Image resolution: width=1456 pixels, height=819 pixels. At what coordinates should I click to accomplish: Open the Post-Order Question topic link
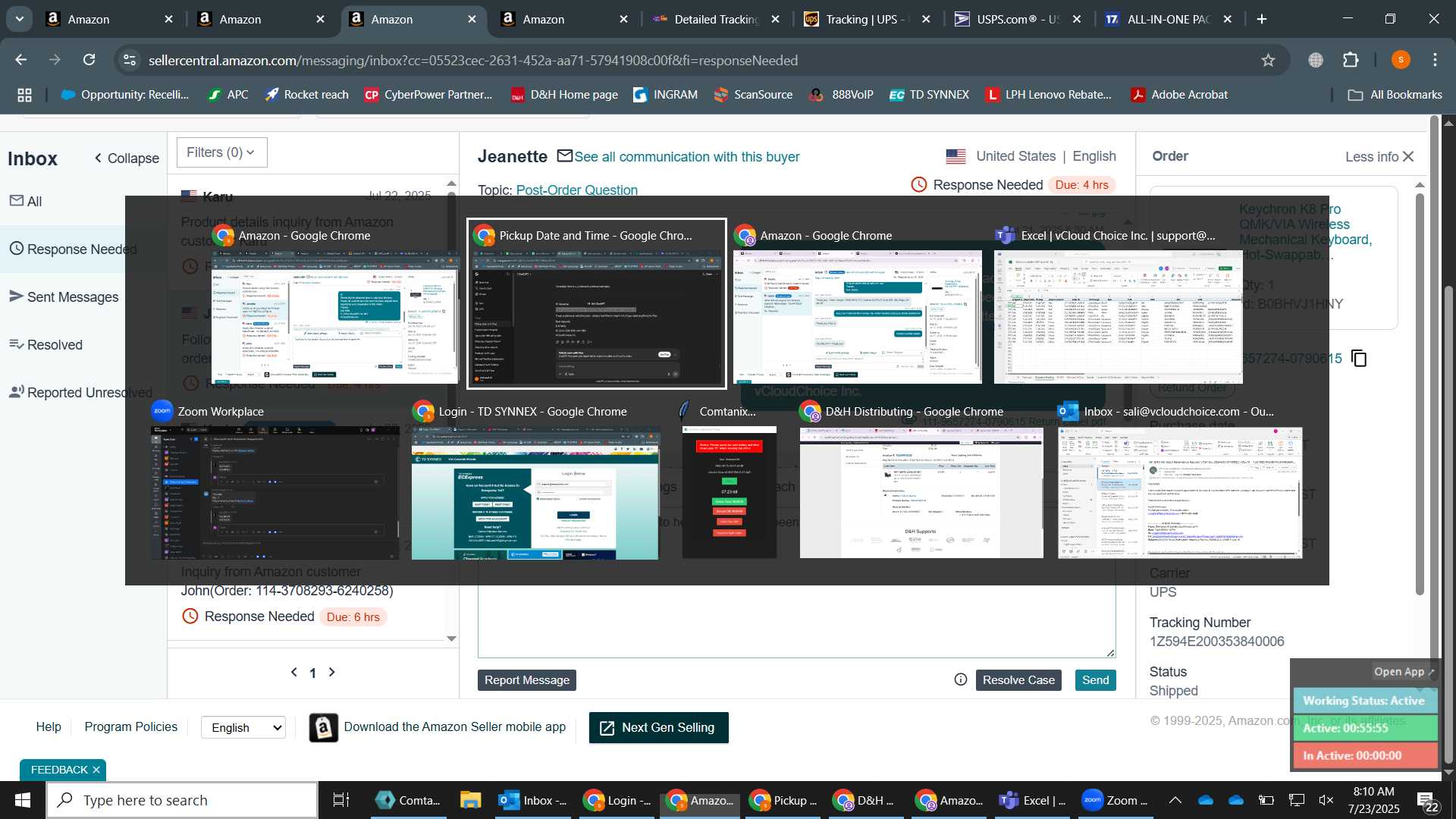576,190
